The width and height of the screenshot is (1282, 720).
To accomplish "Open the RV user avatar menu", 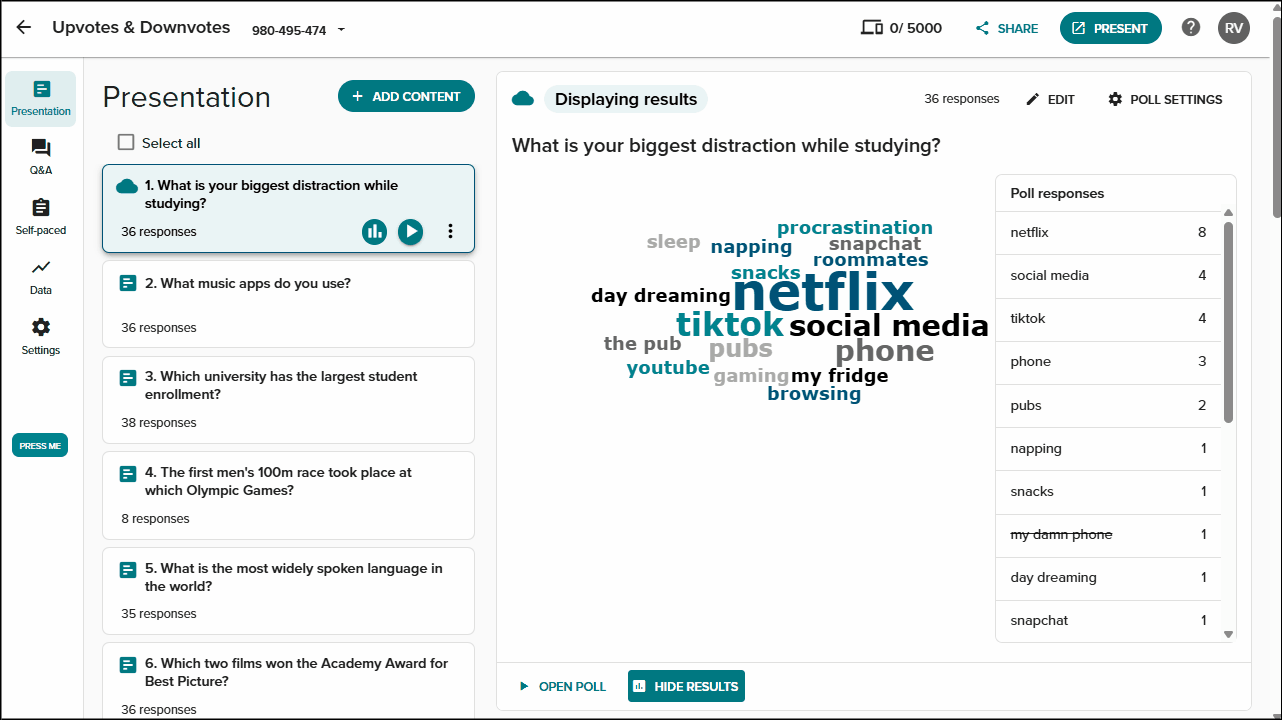I will point(1234,28).
